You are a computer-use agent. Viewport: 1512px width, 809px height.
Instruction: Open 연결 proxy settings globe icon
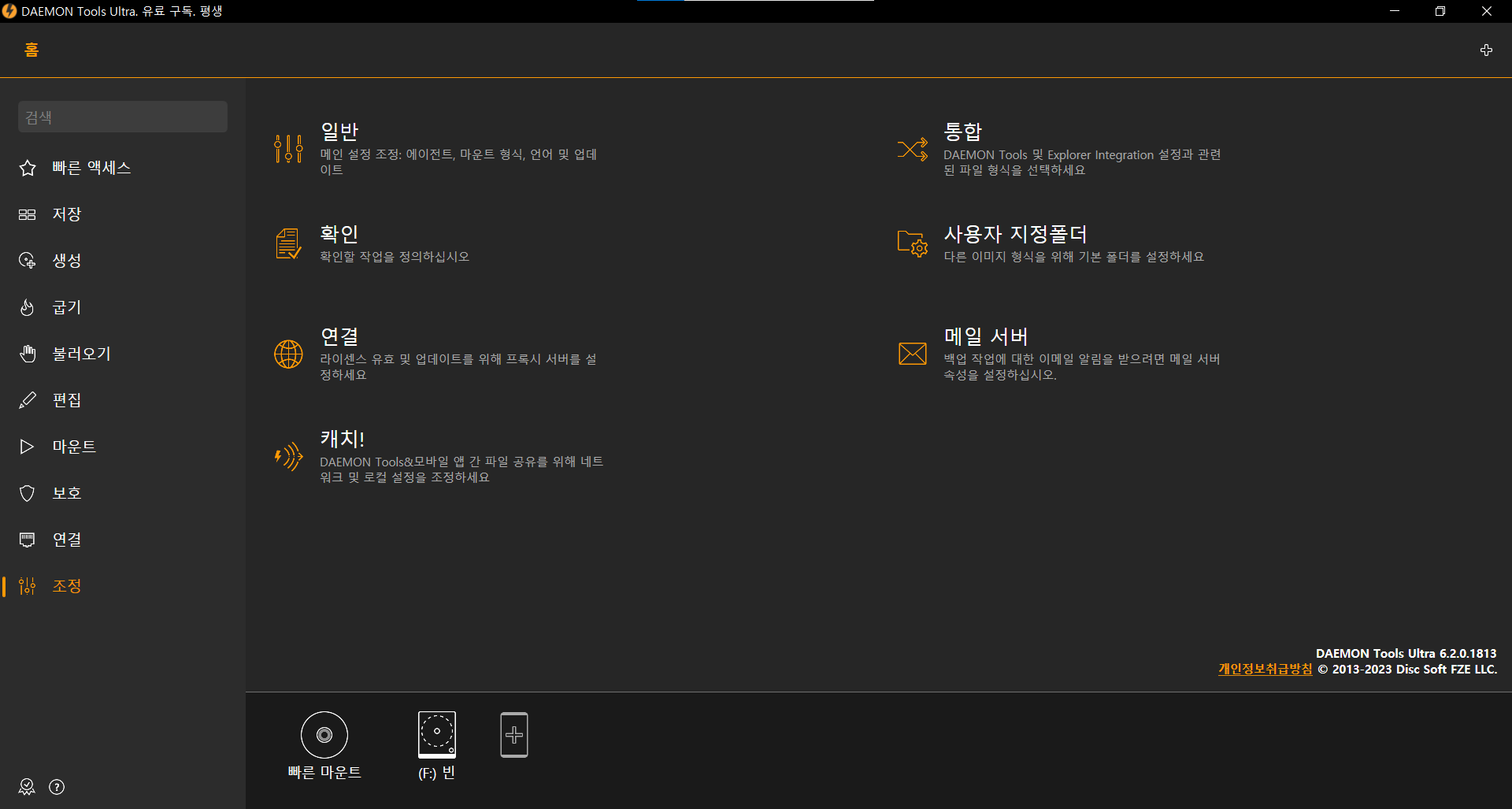(288, 354)
